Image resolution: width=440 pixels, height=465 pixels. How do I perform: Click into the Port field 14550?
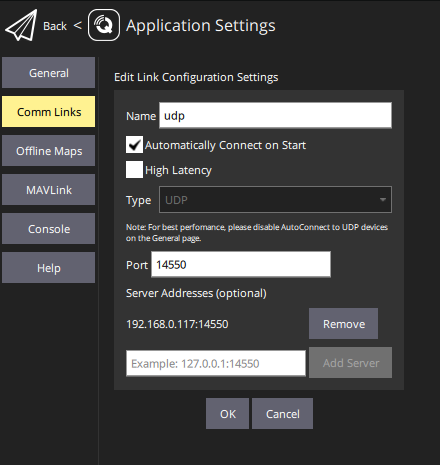pos(241,264)
